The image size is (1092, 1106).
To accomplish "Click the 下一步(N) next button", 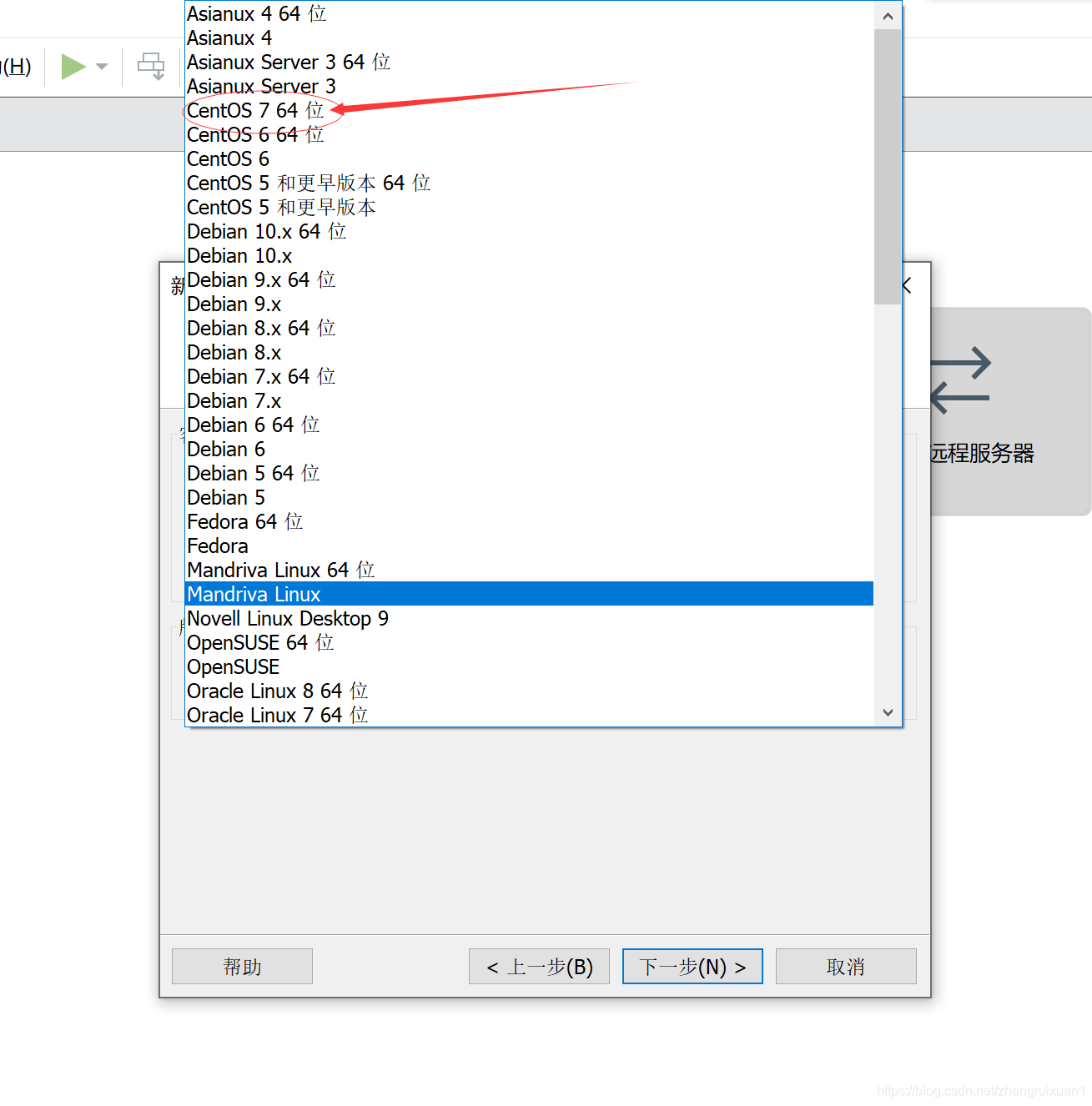I will [x=692, y=967].
